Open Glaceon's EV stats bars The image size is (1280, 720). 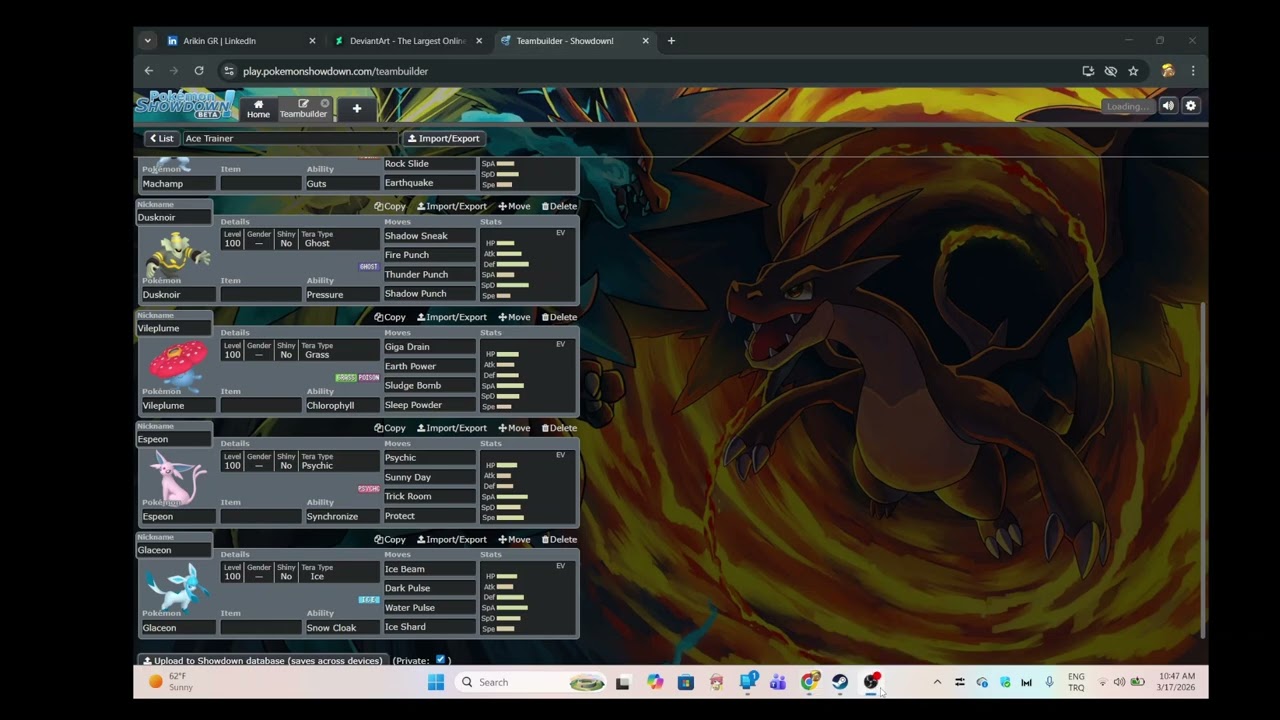coord(527,597)
